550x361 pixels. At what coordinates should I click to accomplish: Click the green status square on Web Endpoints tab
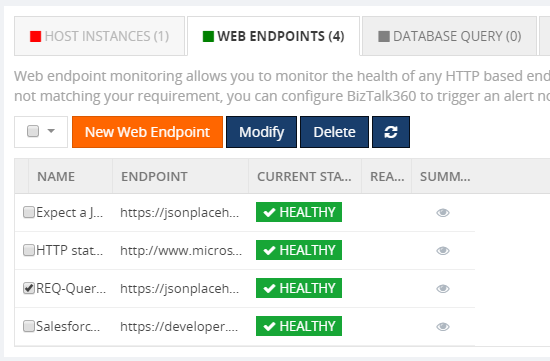[208, 36]
